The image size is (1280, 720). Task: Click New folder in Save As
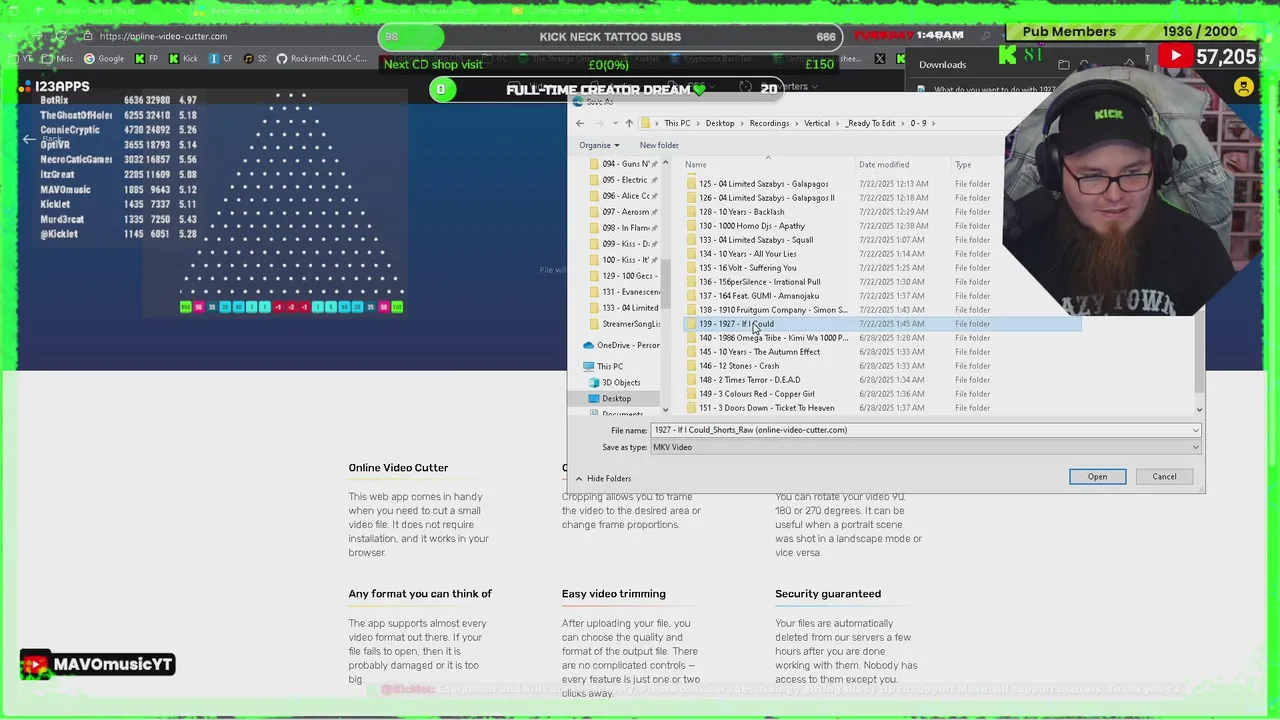659,145
